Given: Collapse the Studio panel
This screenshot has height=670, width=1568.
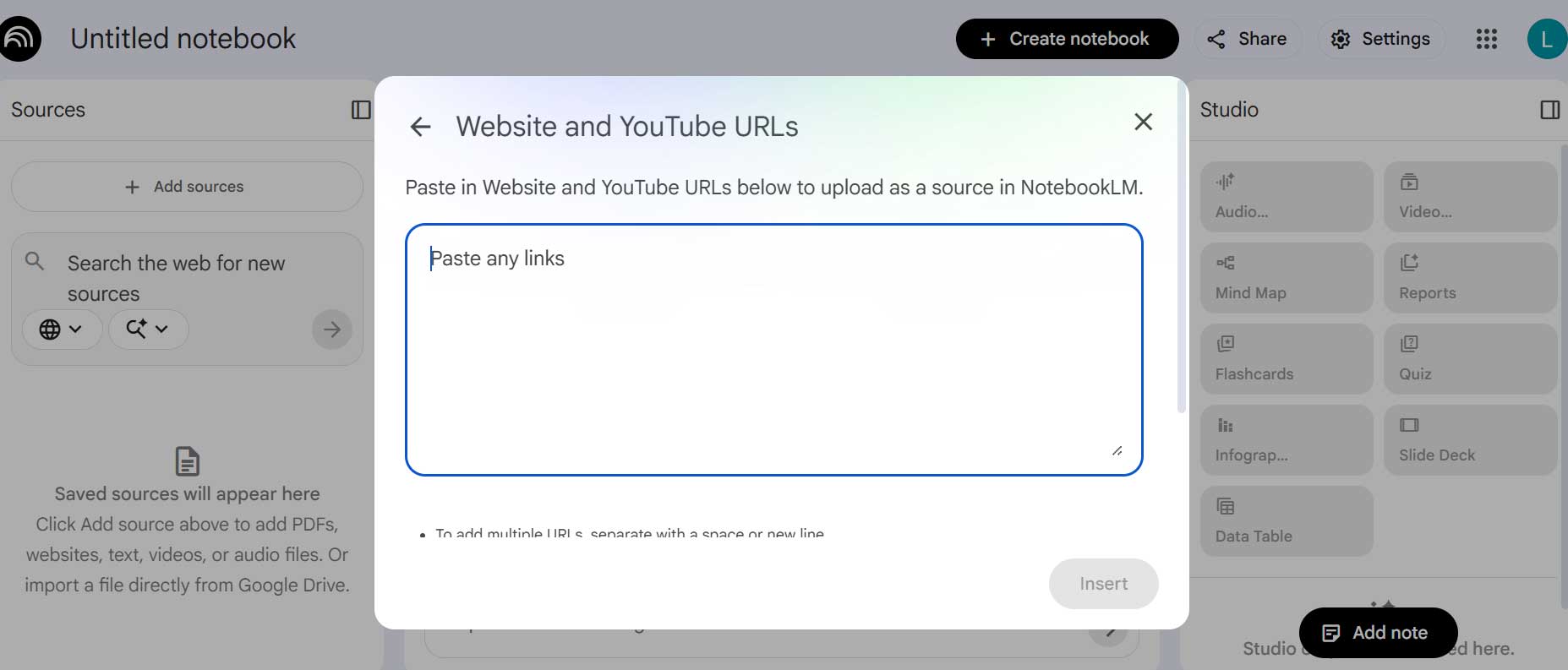Looking at the screenshot, I should point(1549,110).
